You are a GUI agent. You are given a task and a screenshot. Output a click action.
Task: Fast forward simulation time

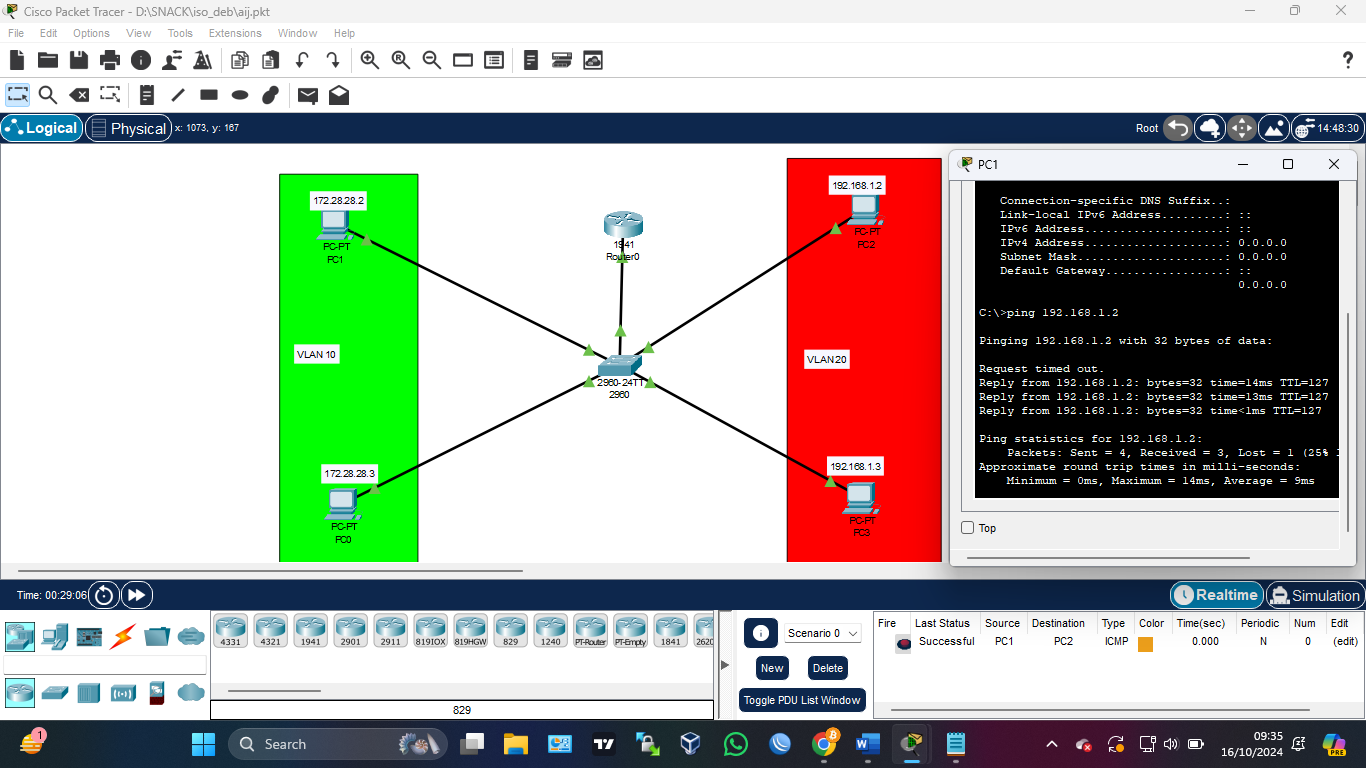136,595
